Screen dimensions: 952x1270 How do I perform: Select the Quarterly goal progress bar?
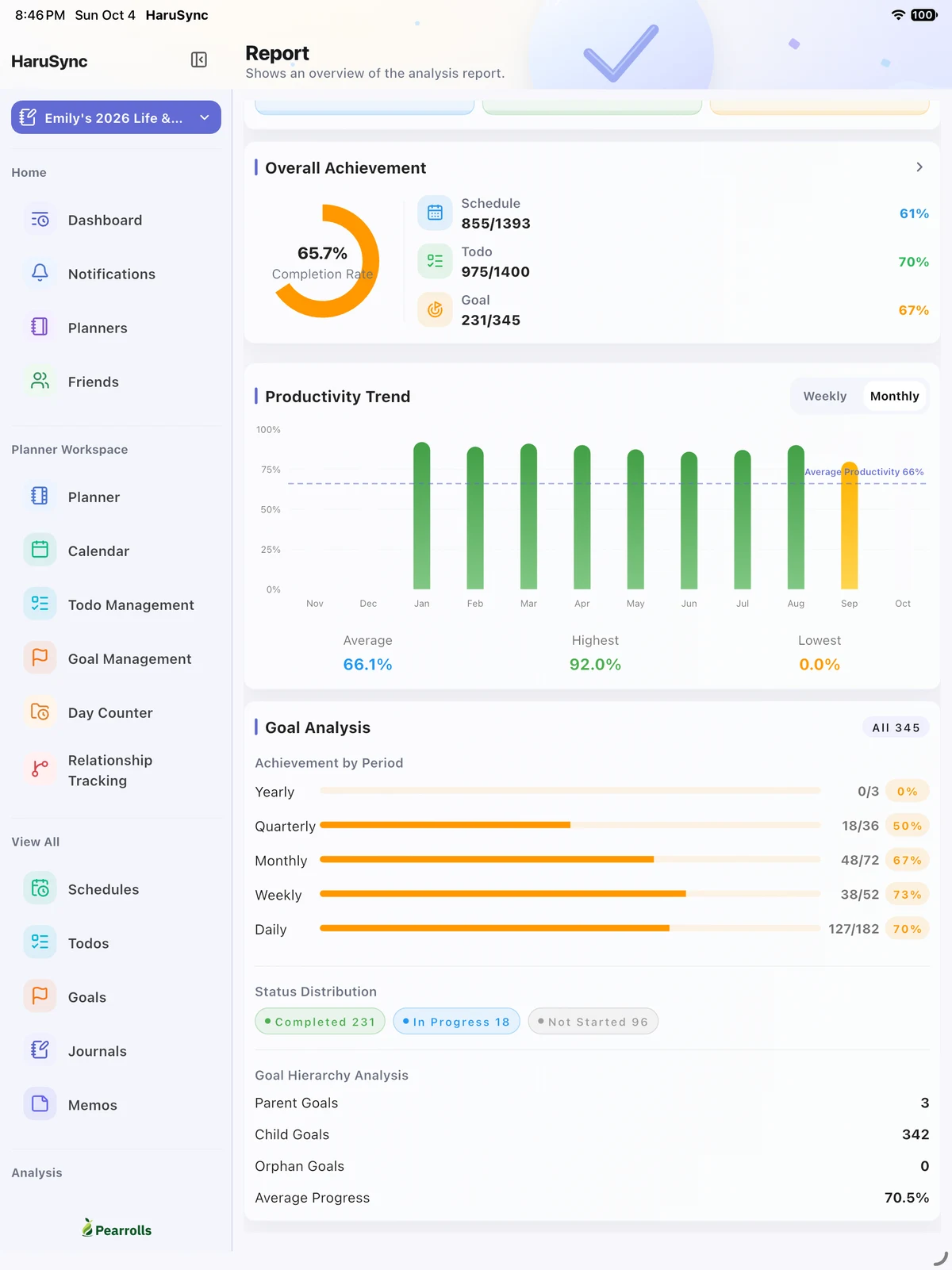(x=570, y=825)
